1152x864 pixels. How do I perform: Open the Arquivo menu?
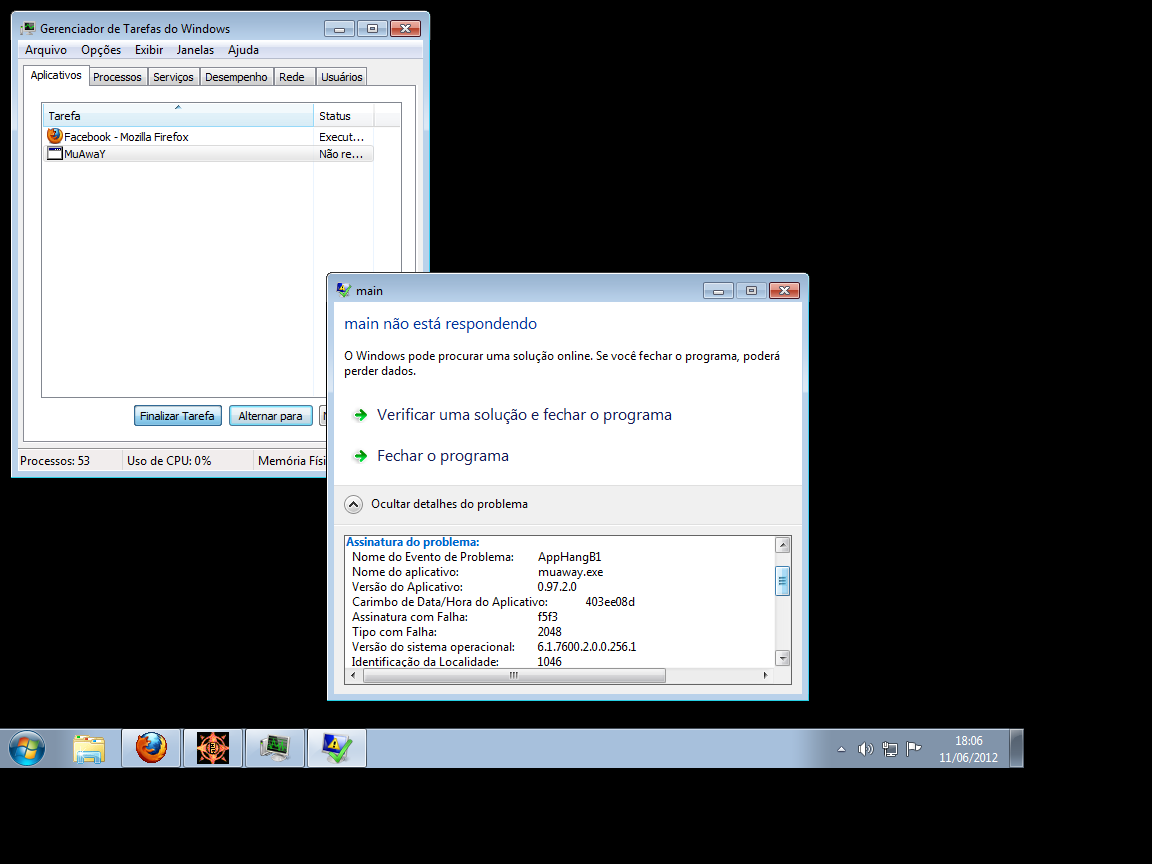pyautogui.click(x=46, y=50)
